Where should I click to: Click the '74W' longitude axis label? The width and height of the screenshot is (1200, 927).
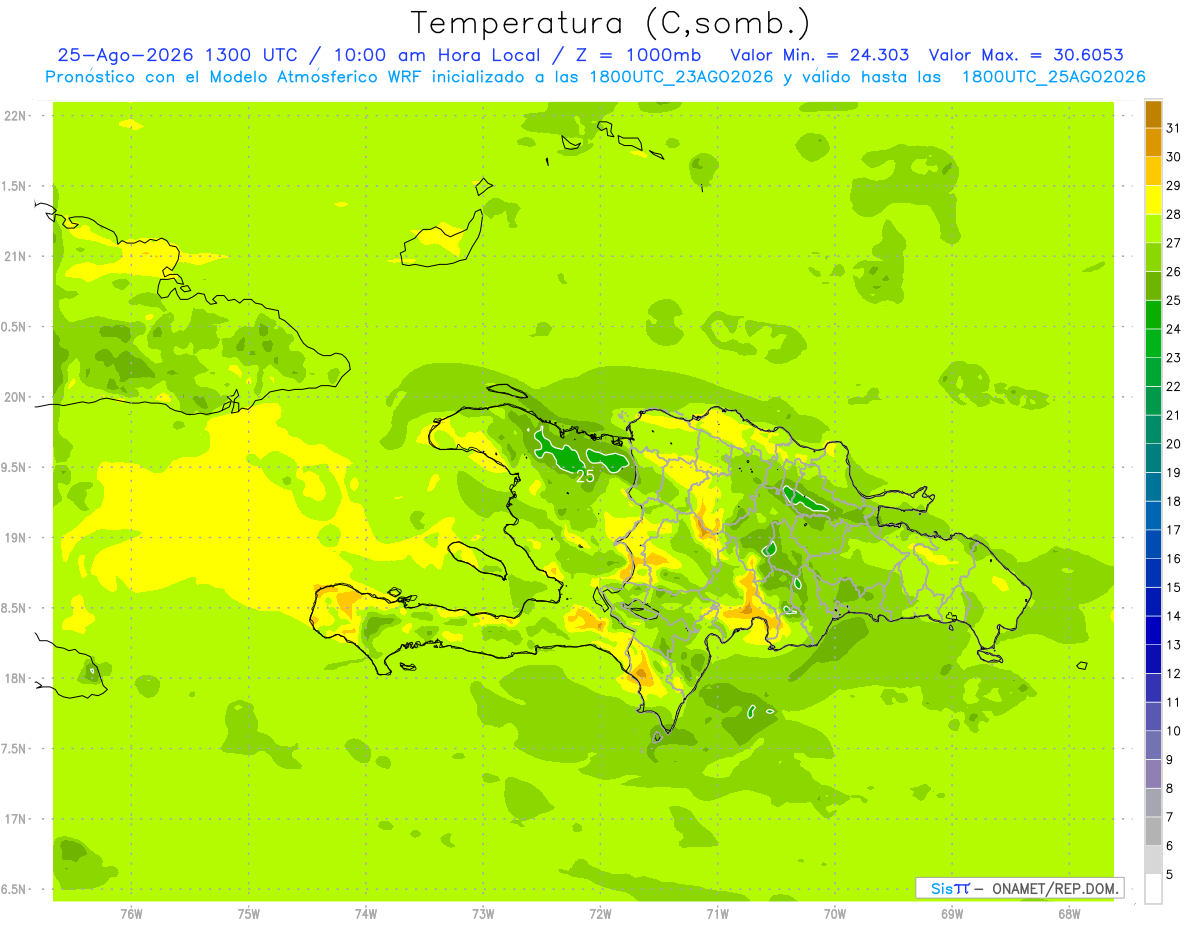[x=366, y=913]
